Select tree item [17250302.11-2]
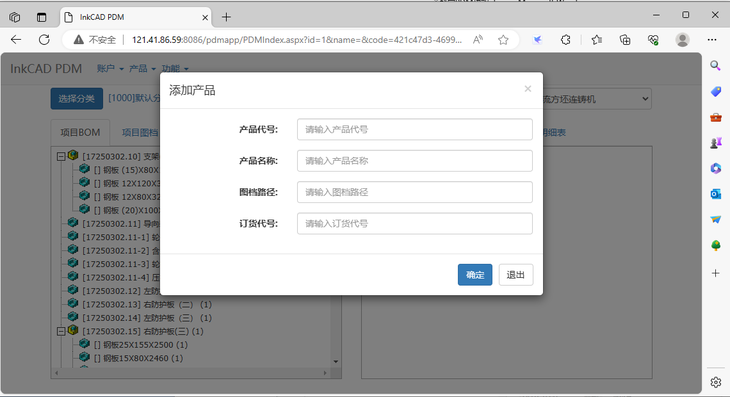 (x=121, y=250)
